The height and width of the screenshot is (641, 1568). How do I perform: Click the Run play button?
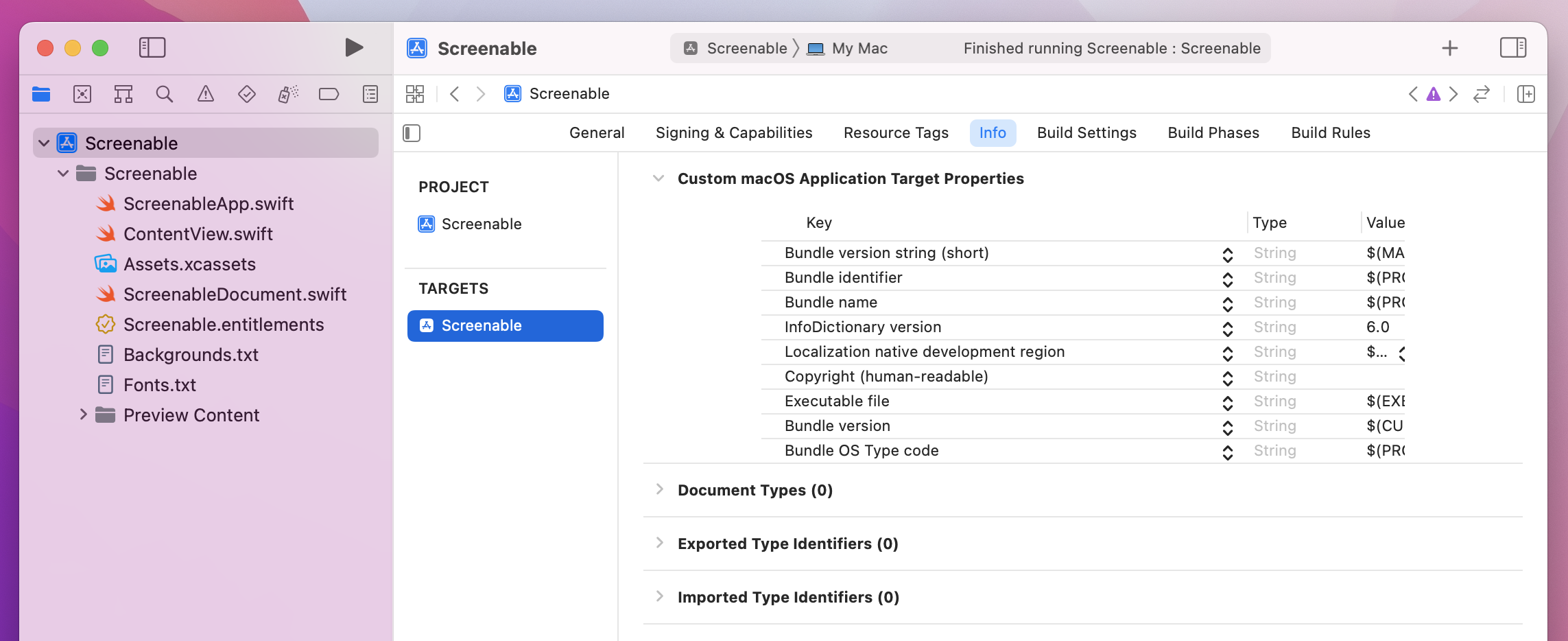point(353,47)
